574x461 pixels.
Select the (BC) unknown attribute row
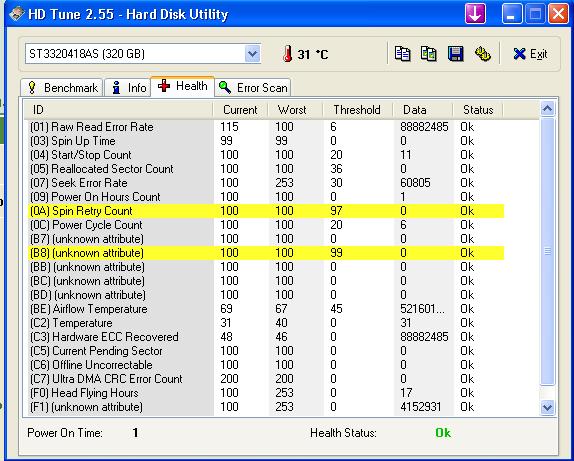pyautogui.click(x=266, y=281)
